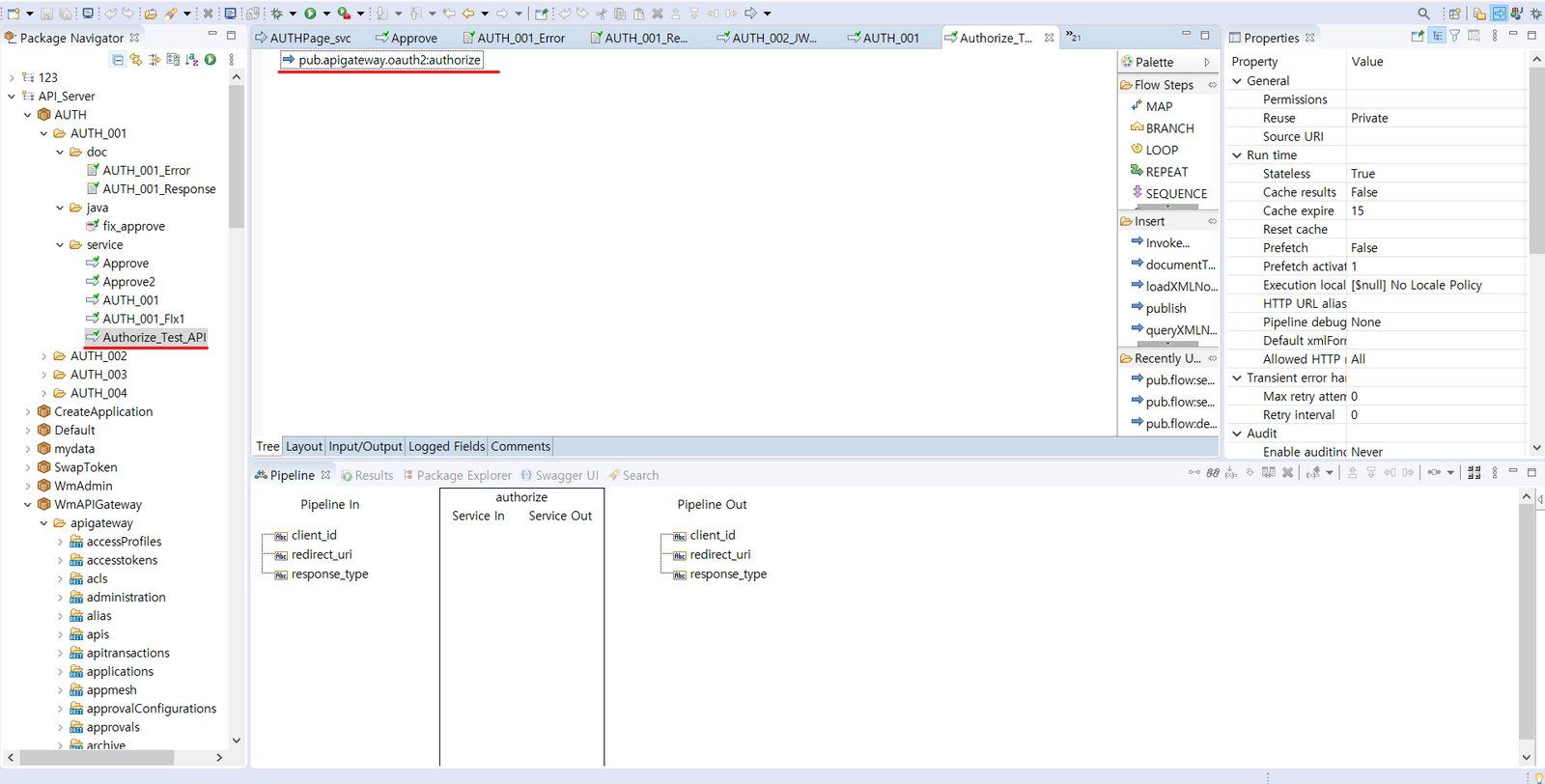Click the Debug bug icon in toolbar

[277, 14]
